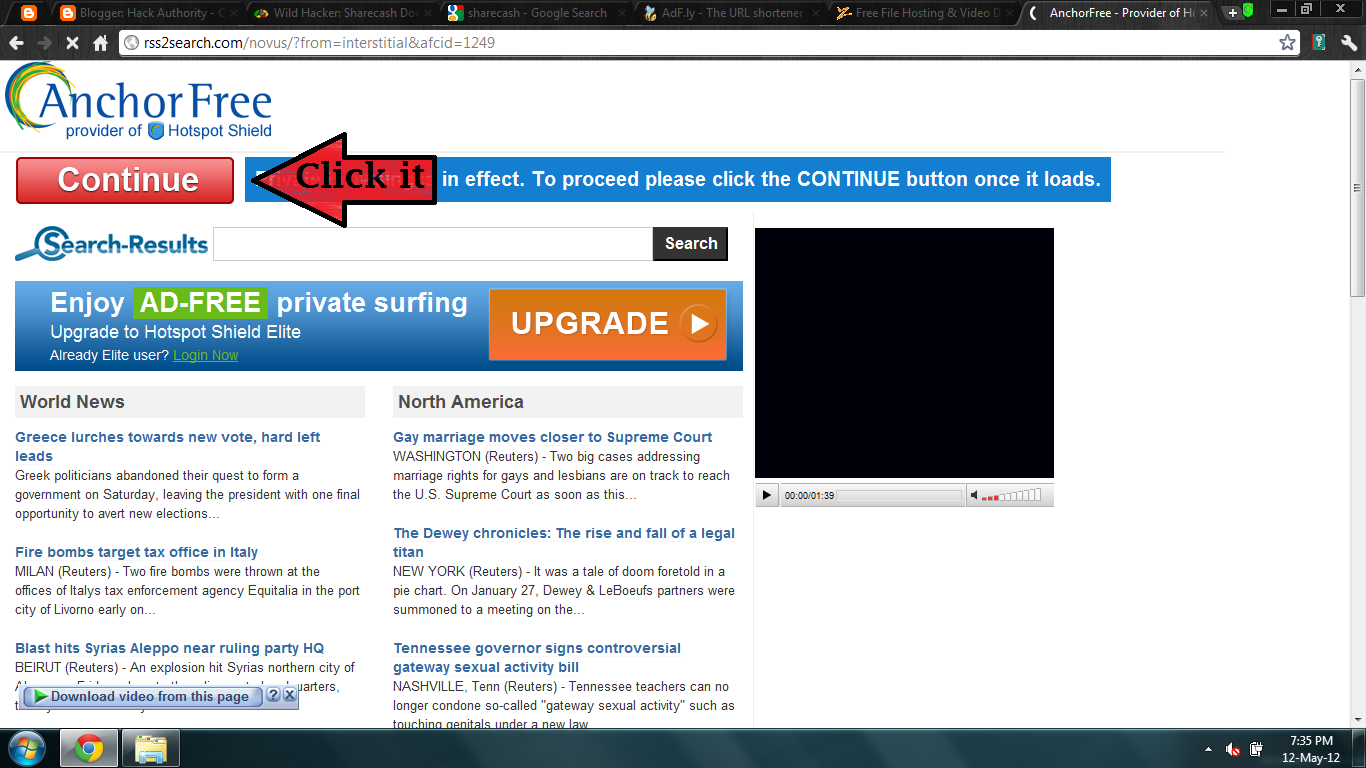Screen dimensions: 1366x768
Task: Open Windows Explorer from the taskbar
Action: point(150,748)
